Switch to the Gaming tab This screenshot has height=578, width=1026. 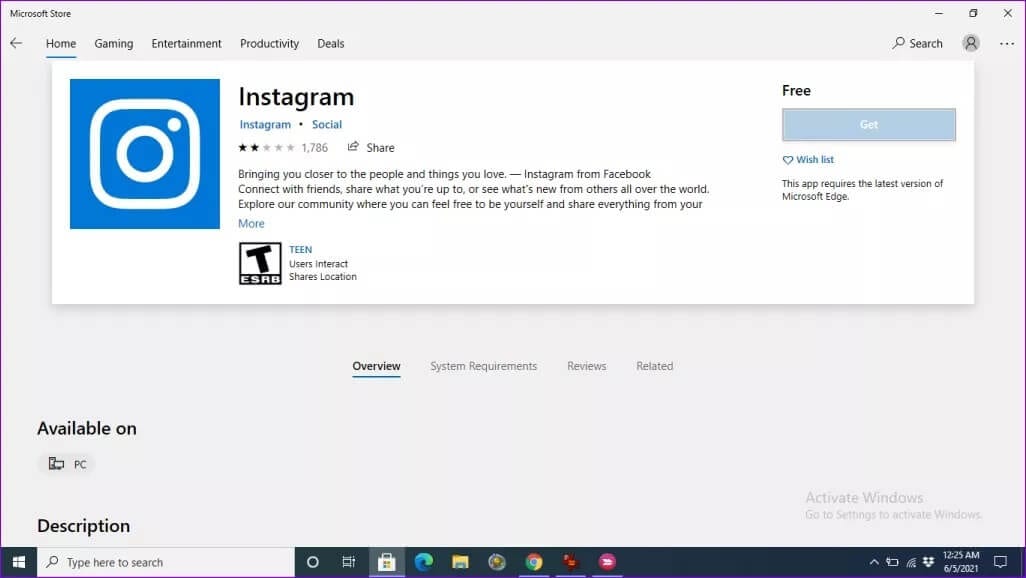pos(114,43)
